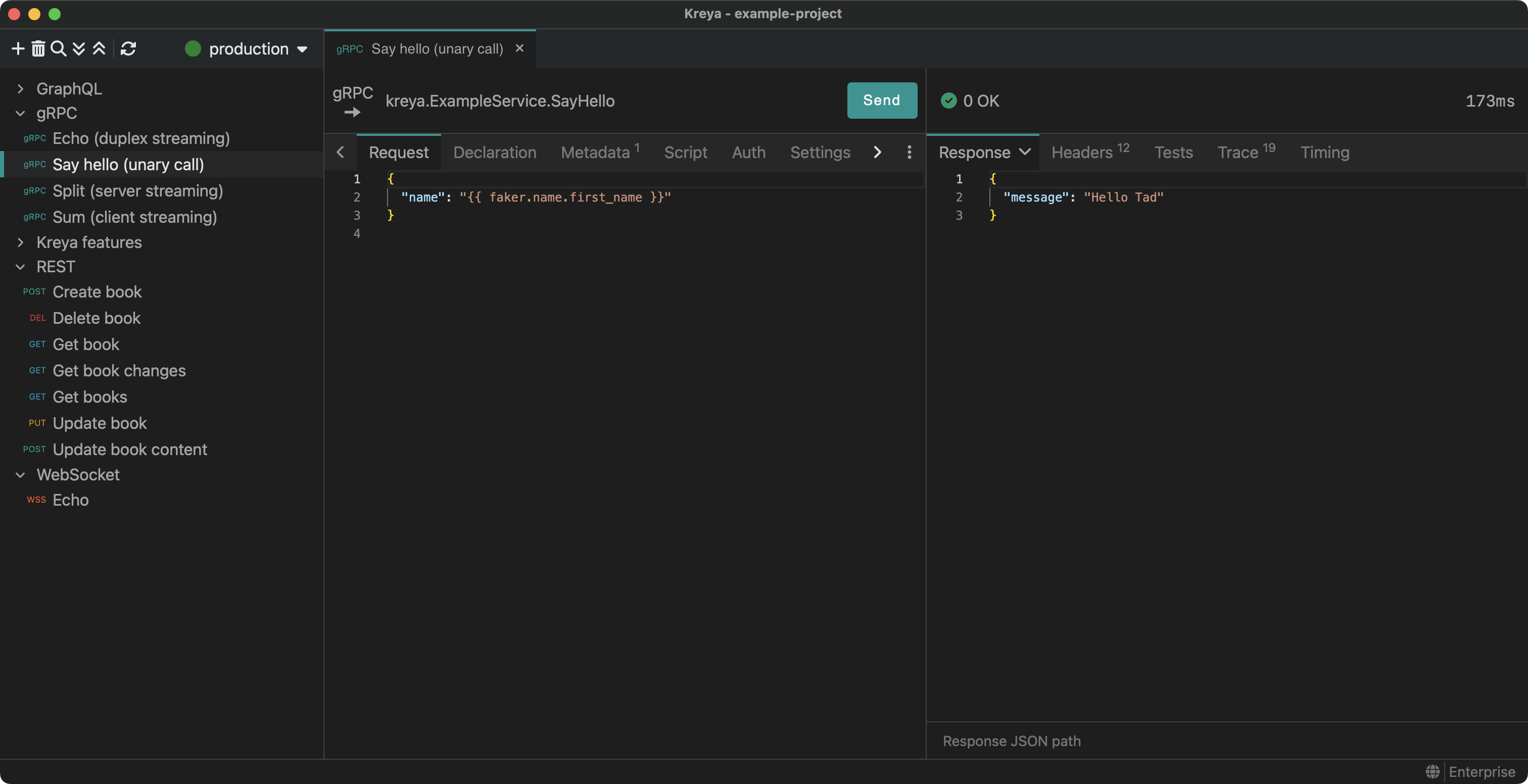
Task: Click the trash delete icon in sidebar toolbar
Action: 38,48
